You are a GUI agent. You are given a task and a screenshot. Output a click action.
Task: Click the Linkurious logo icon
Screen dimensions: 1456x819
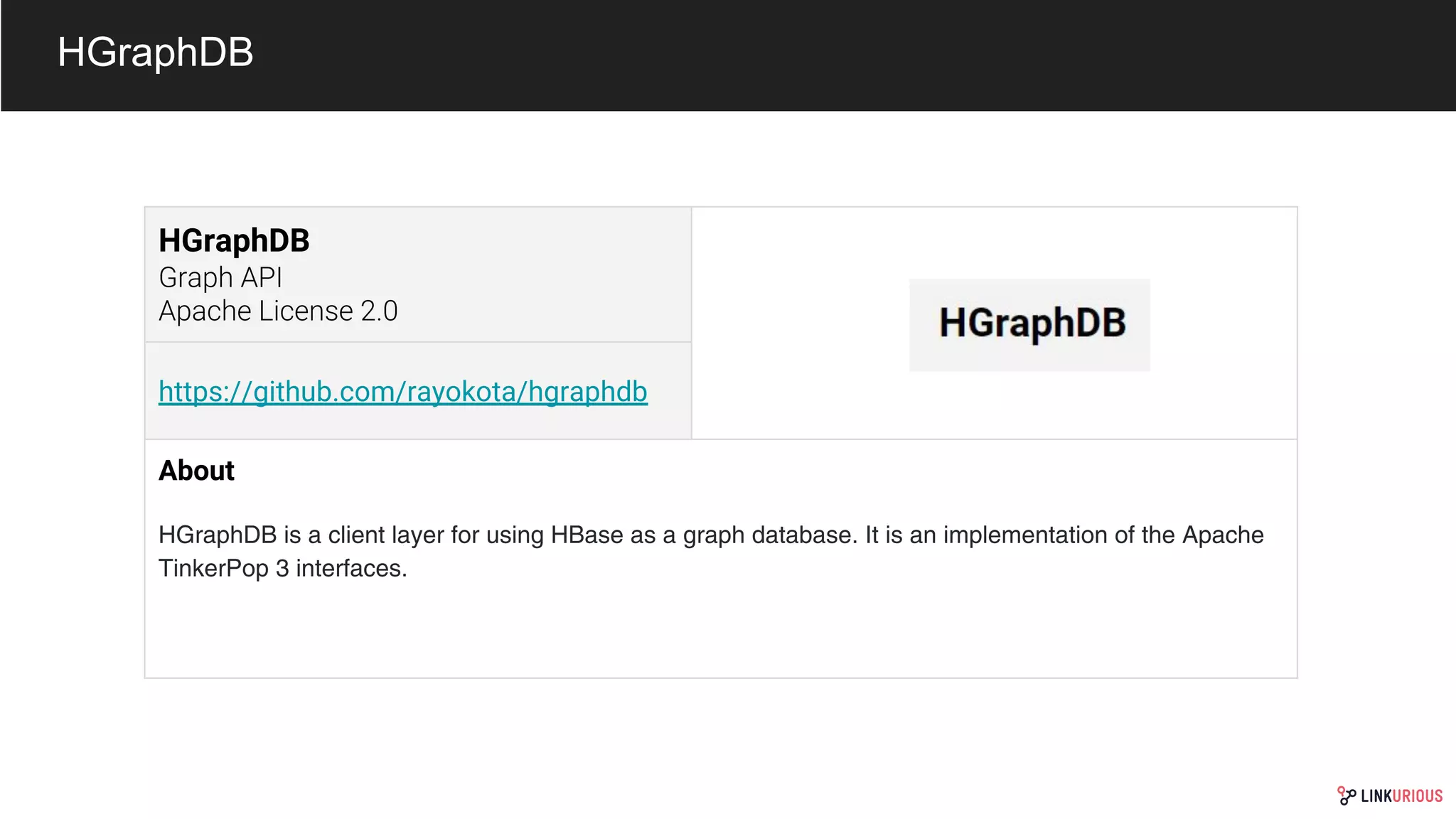(x=1347, y=796)
